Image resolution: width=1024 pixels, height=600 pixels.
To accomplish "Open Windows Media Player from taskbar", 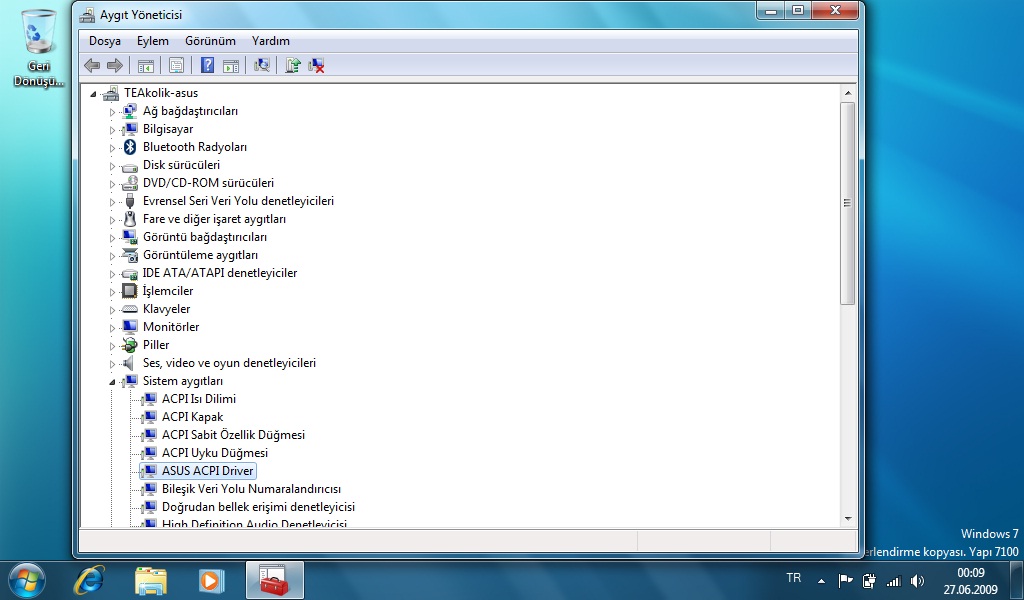I will coord(211,580).
